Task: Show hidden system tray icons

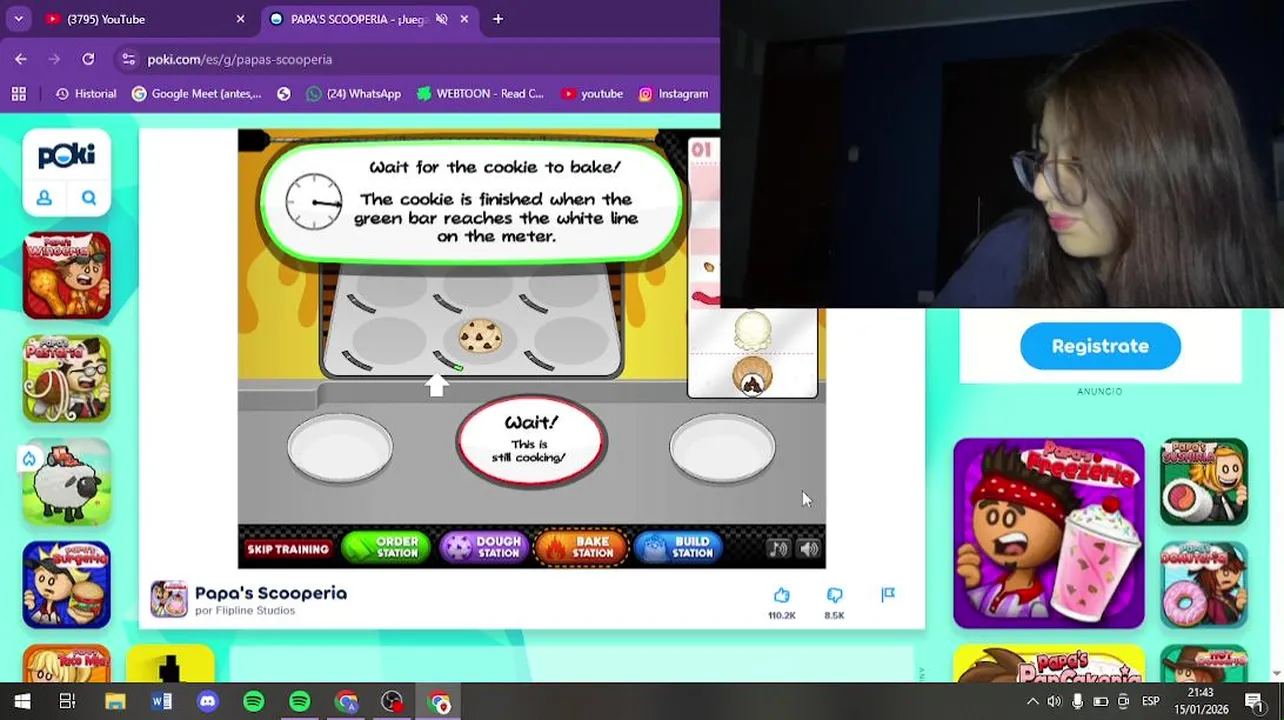Action: click(x=1032, y=702)
